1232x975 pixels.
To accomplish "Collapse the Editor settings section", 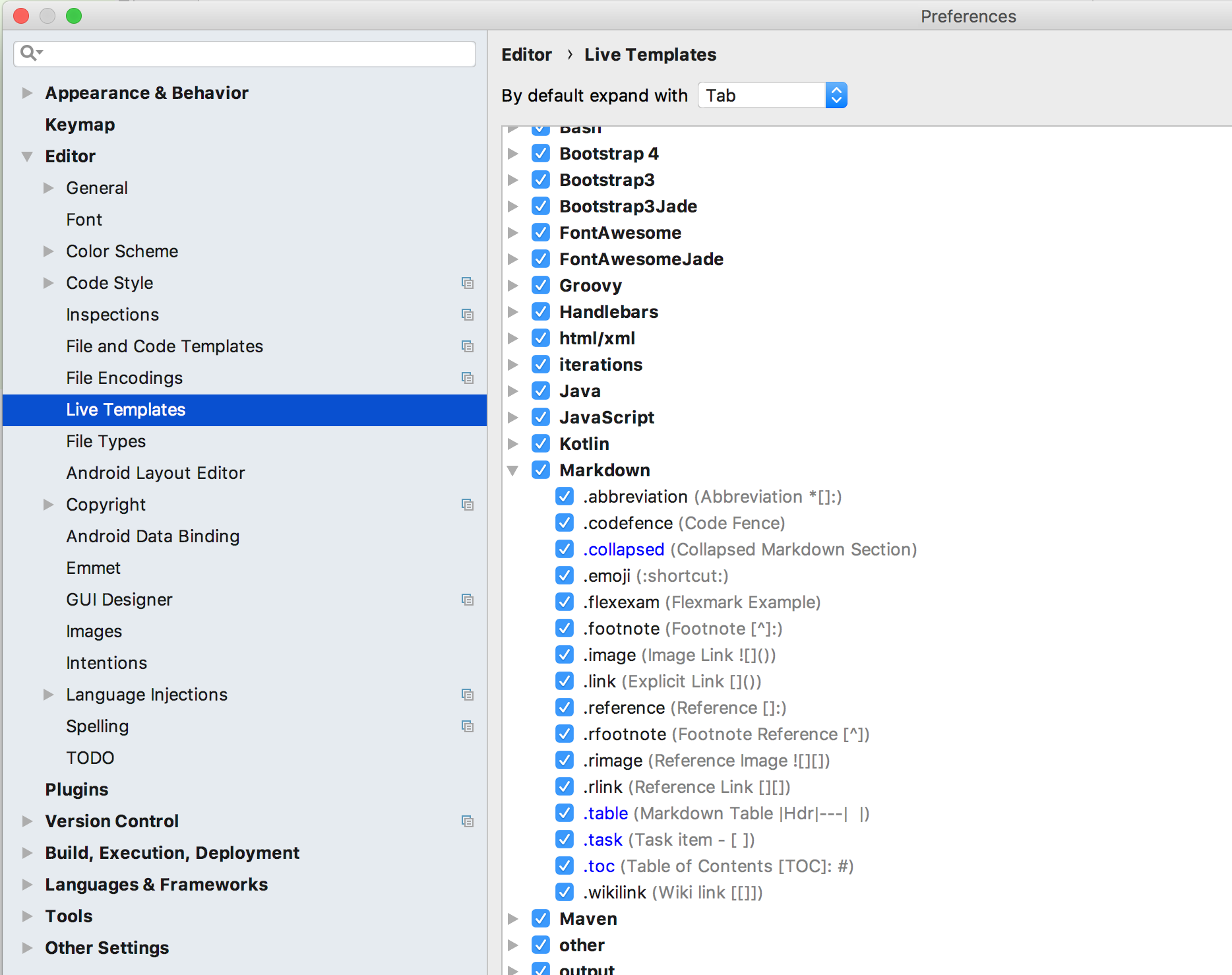I will pos(27,156).
